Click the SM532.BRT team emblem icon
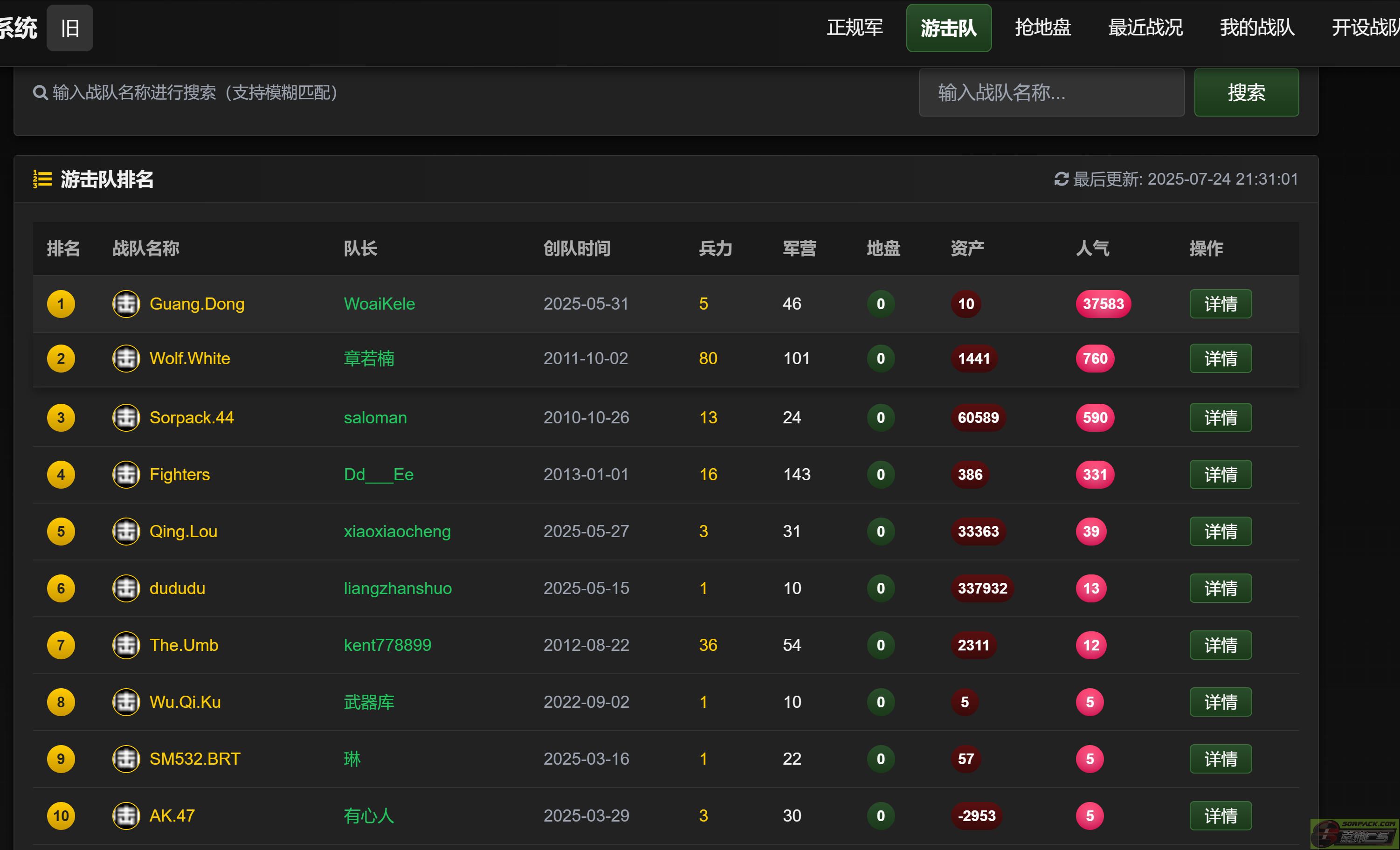Viewport: 1400px width, 850px height. pos(126,759)
